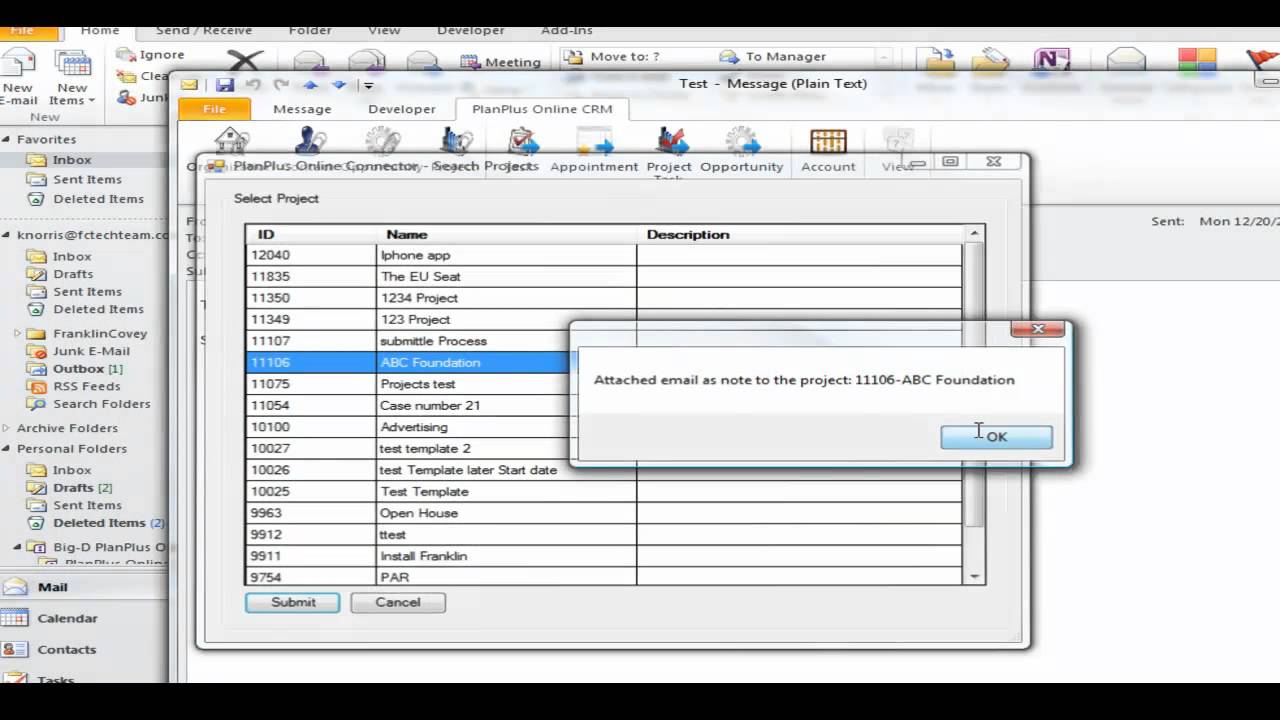Open the Outlook Folder tab
1280x720 pixels.
(x=310, y=30)
